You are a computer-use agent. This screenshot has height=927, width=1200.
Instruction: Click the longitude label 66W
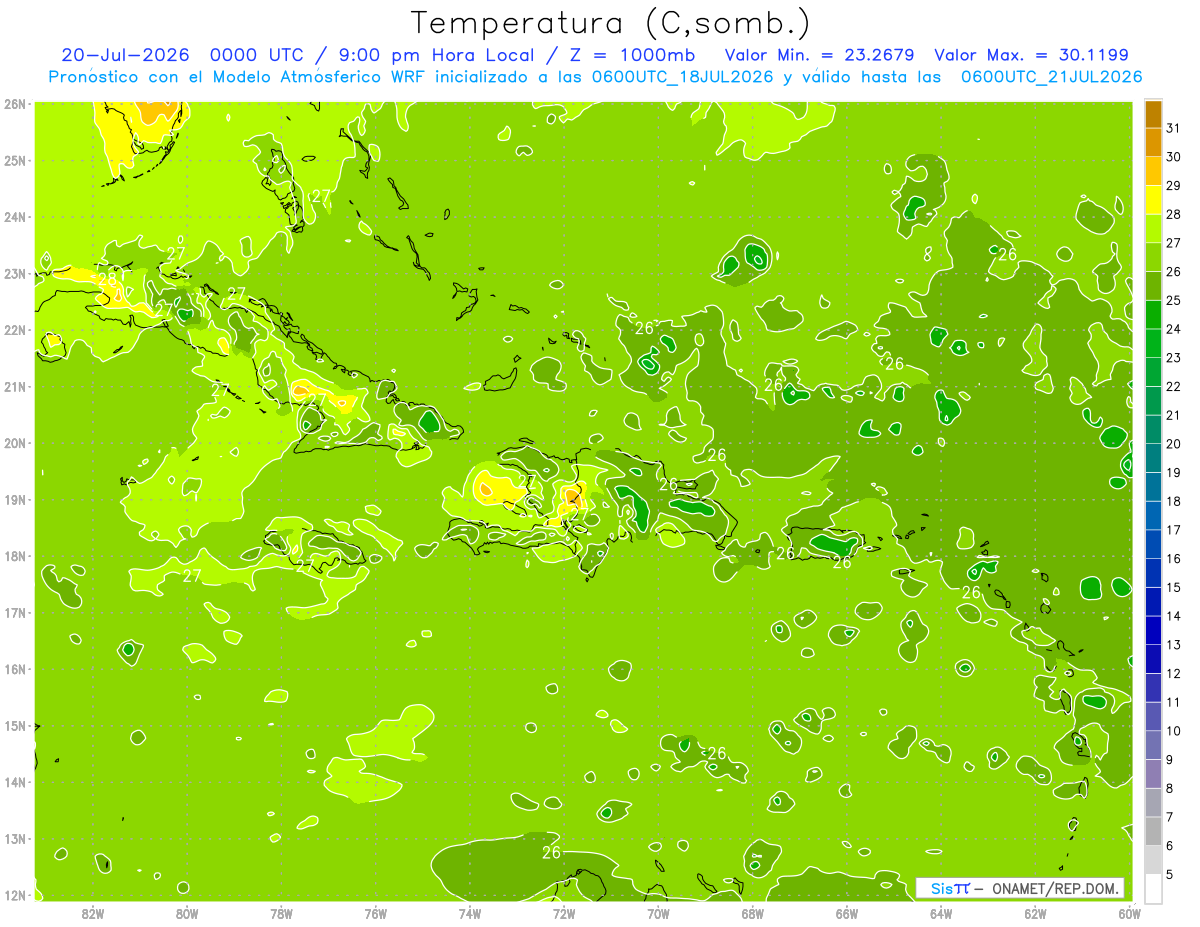(846, 913)
